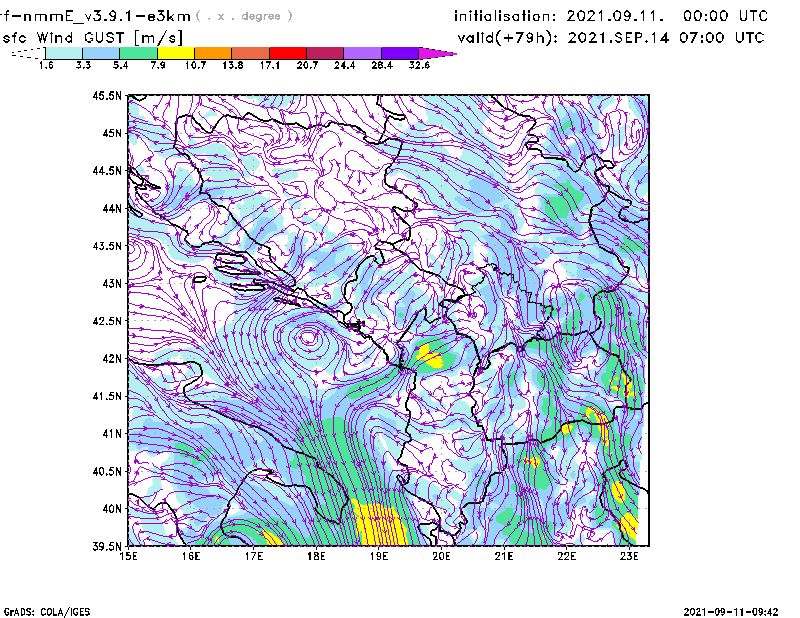The width and height of the screenshot is (800, 618).
Task: Click the legend value 20.7
Action: pyautogui.click(x=307, y=65)
